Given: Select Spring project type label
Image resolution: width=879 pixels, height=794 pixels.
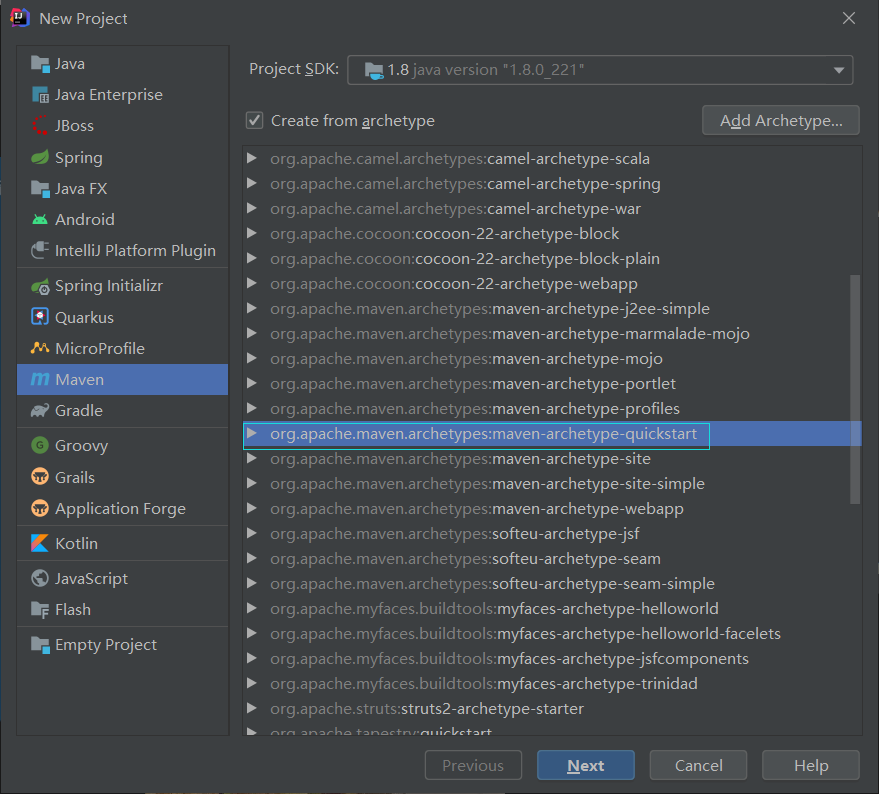Looking at the screenshot, I should point(78,158).
